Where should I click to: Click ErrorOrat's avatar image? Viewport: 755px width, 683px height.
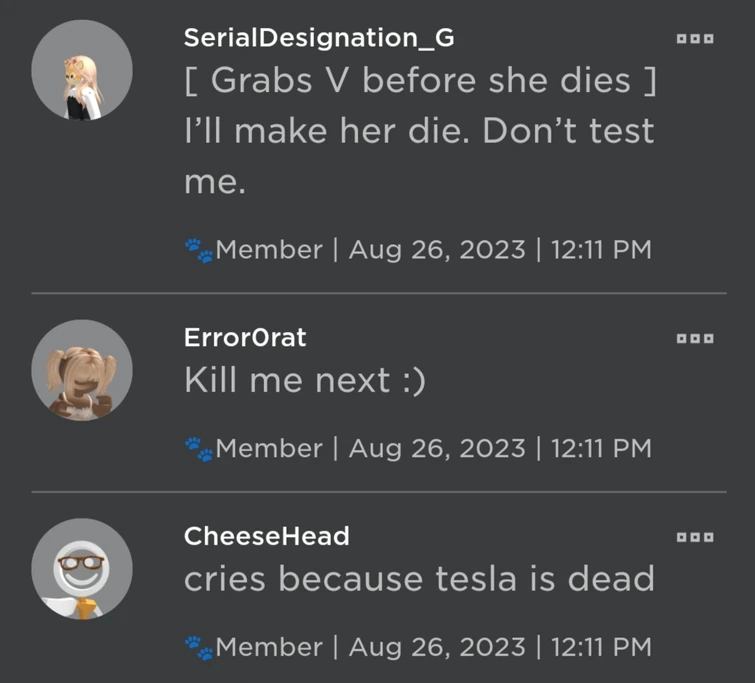[82, 369]
